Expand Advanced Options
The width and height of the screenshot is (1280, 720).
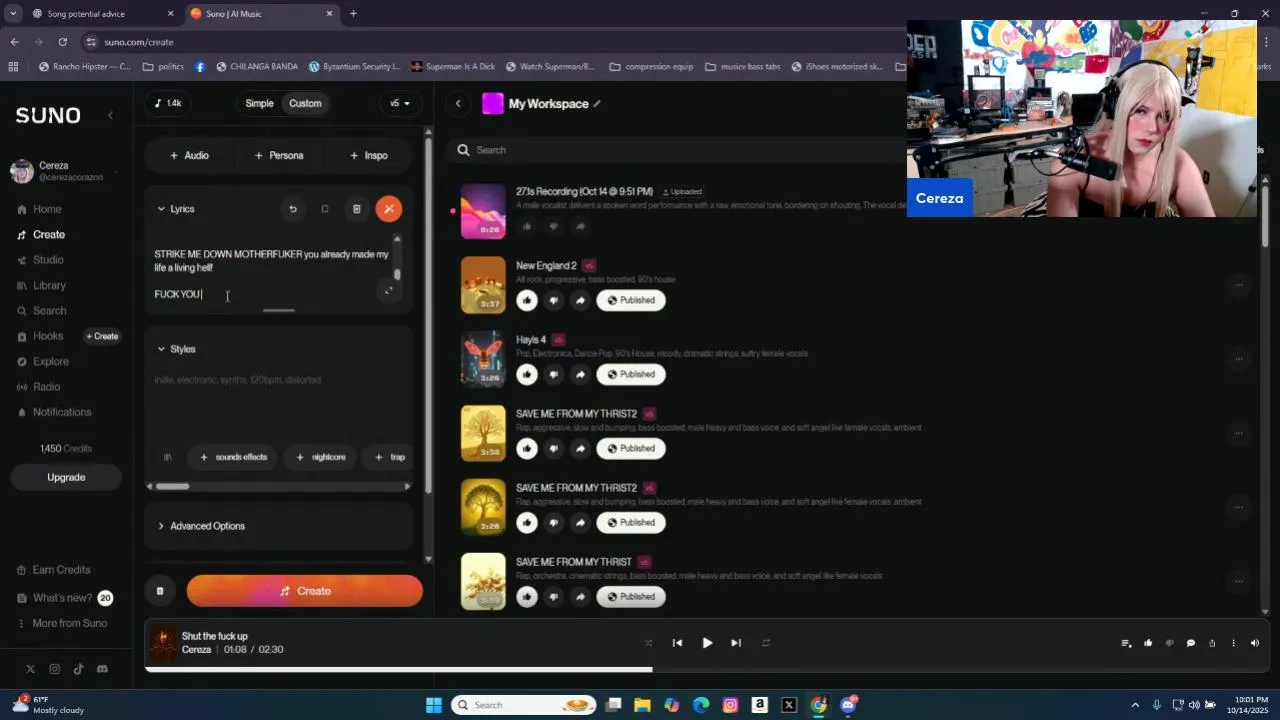point(201,526)
